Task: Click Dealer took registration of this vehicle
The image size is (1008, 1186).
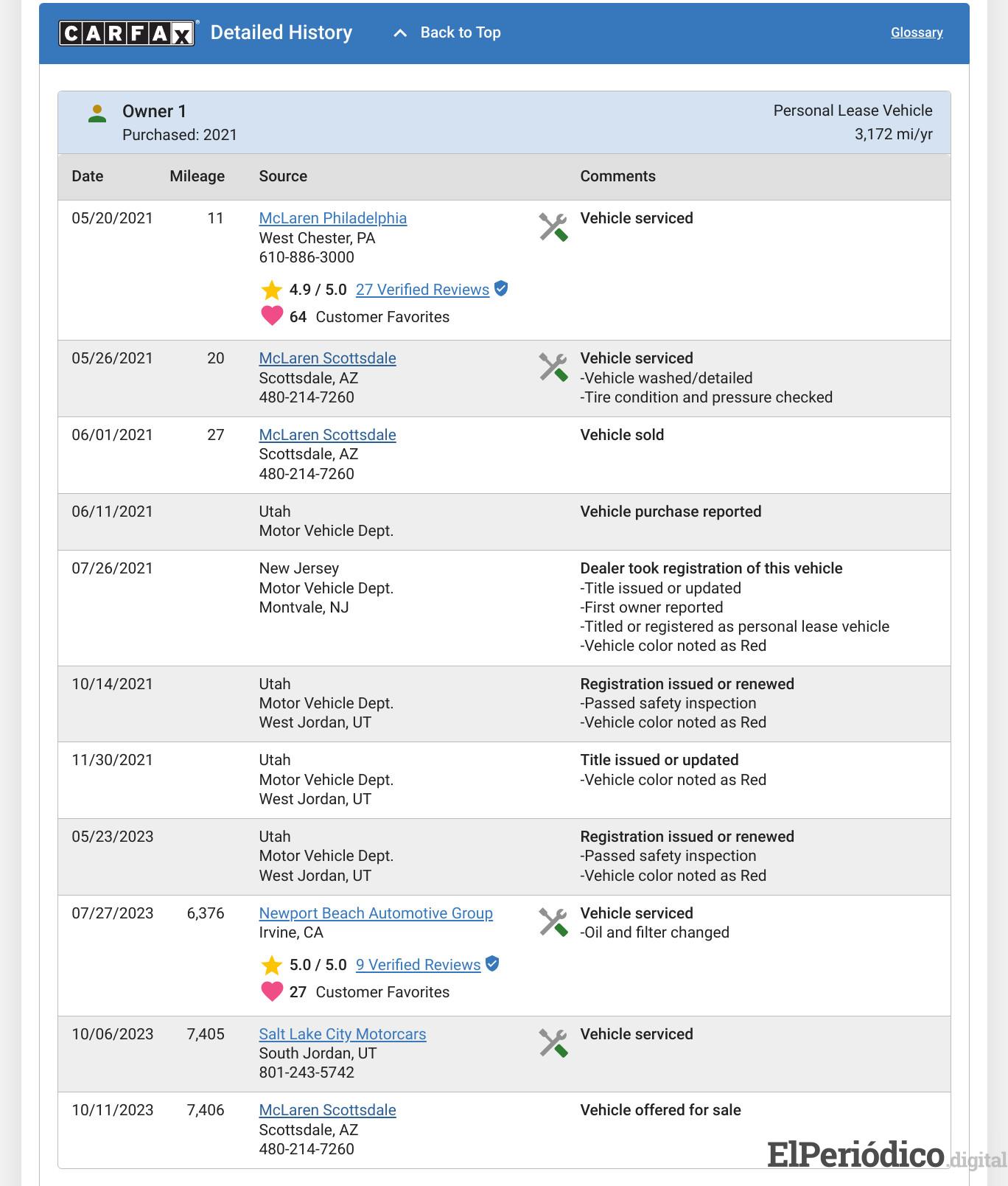Action: (x=711, y=568)
